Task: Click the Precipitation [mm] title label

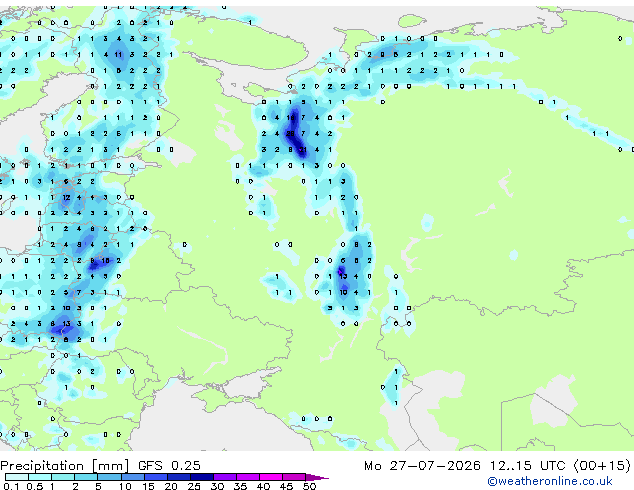Action: [x=65, y=465]
